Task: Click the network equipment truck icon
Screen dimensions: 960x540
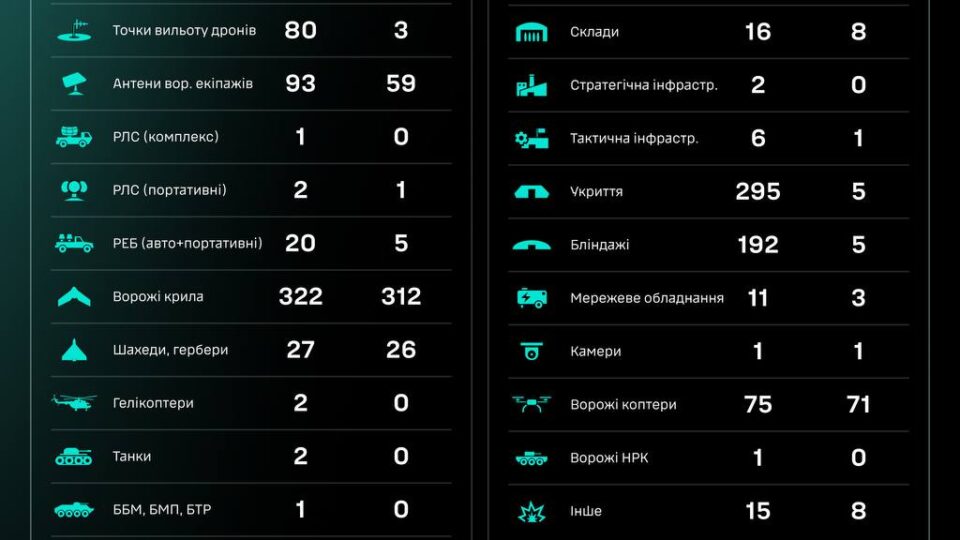Action: (531, 298)
